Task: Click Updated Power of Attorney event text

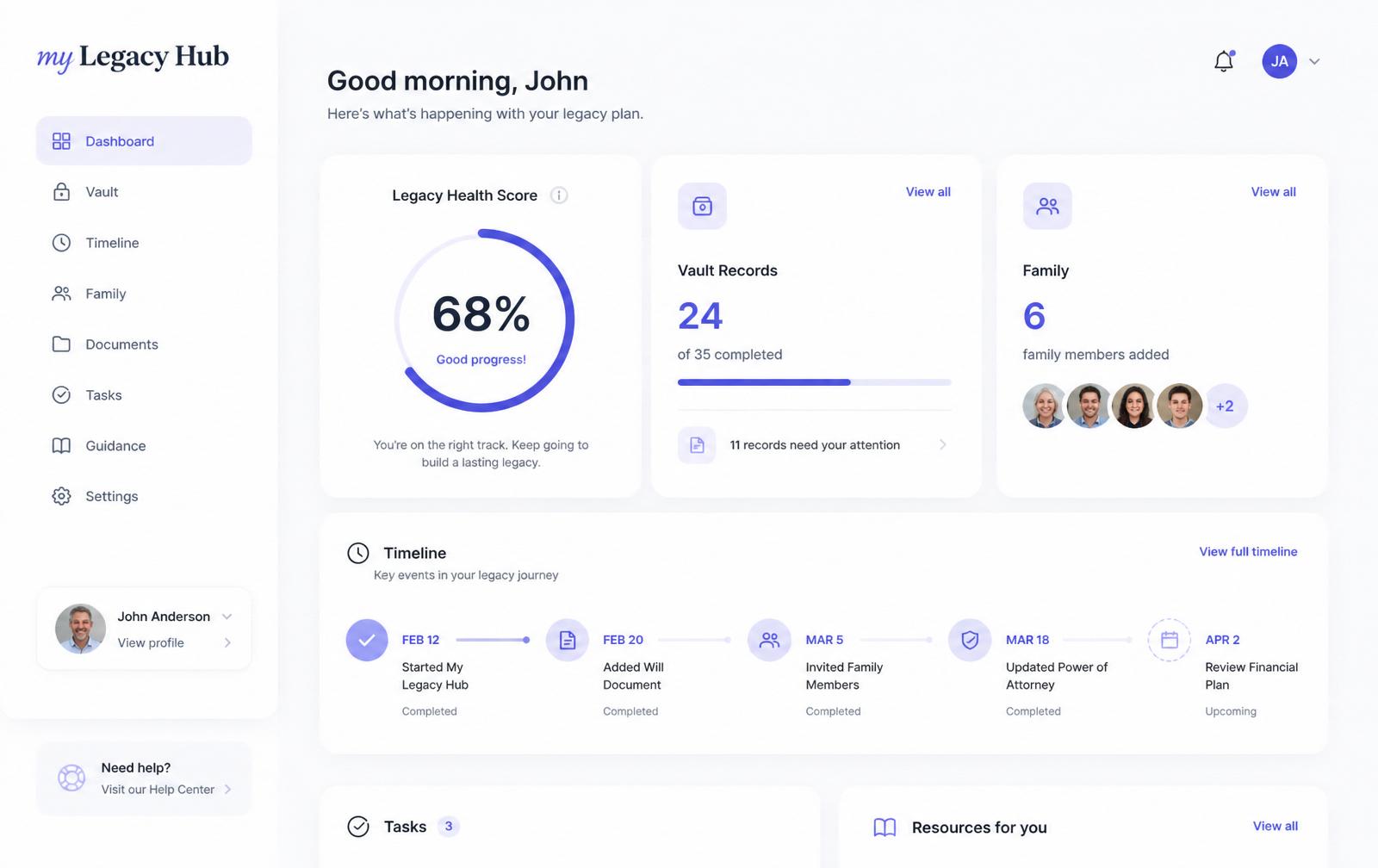Action: tap(1057, 676)
